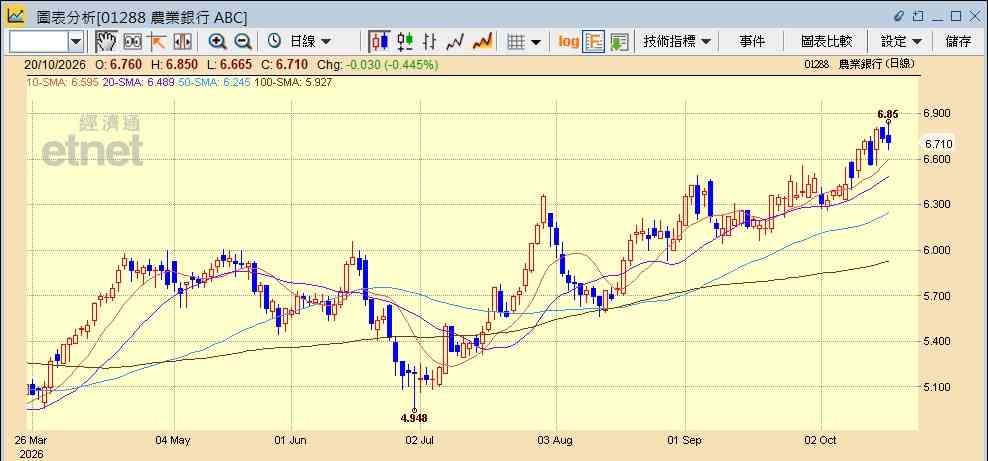Switch to red-green candlestick chart style

tap(405, 42)
